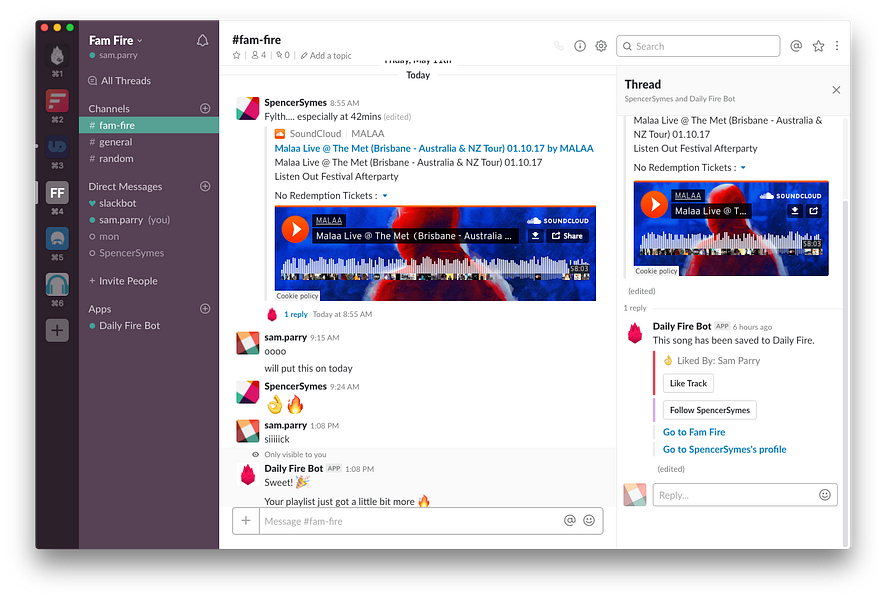Add a topic to the channel

pyautogui.click(x=326, y=55)
